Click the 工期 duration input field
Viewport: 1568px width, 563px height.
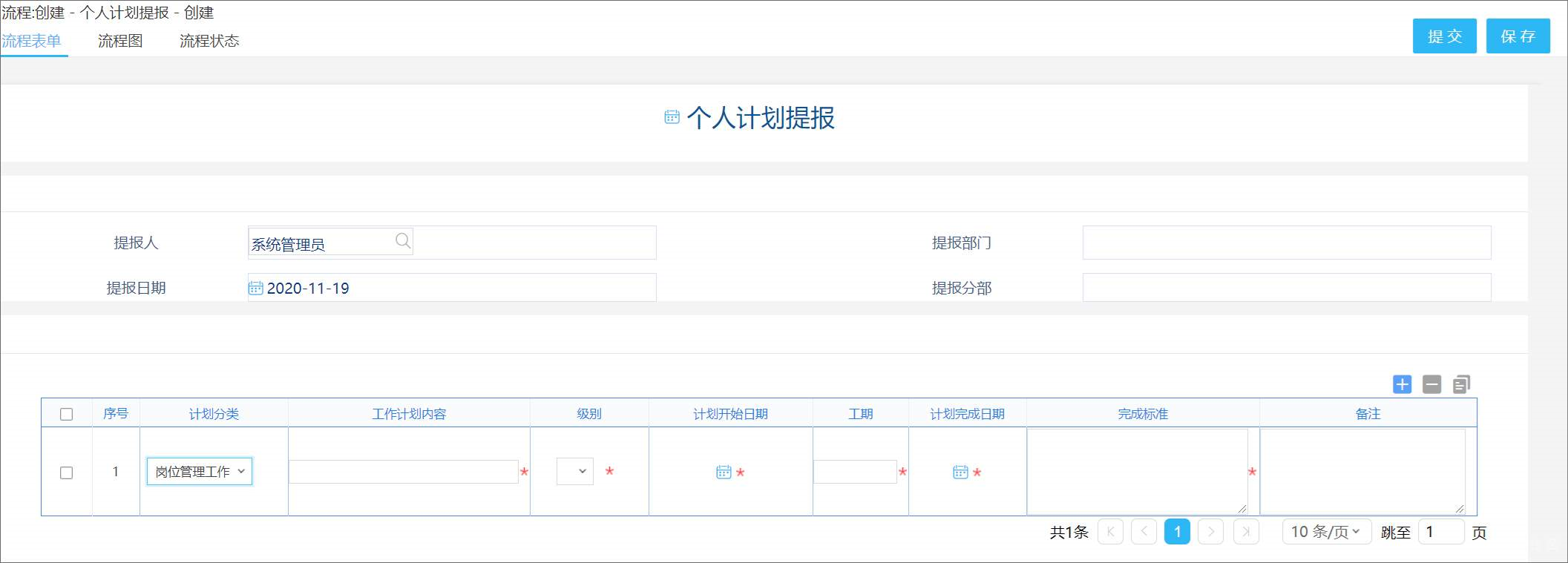(x=856, y=472)
